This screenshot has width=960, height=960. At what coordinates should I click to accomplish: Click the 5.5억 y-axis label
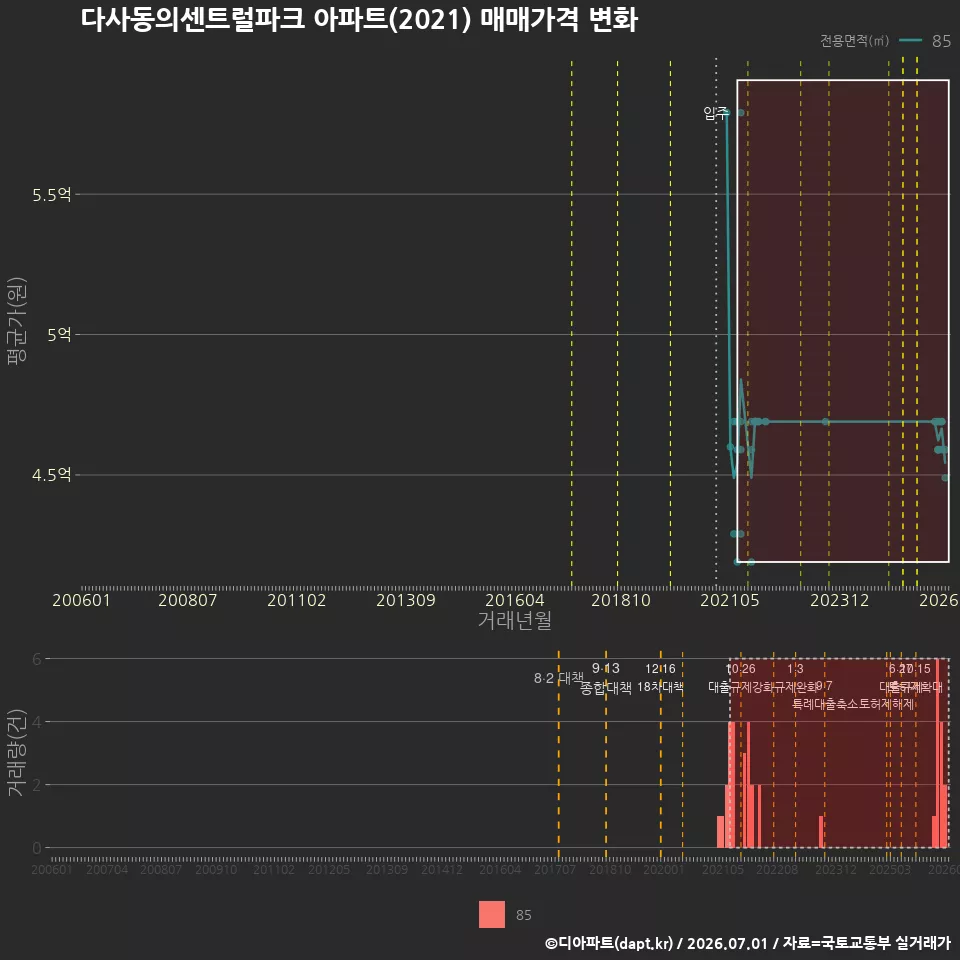pos(52,195)
